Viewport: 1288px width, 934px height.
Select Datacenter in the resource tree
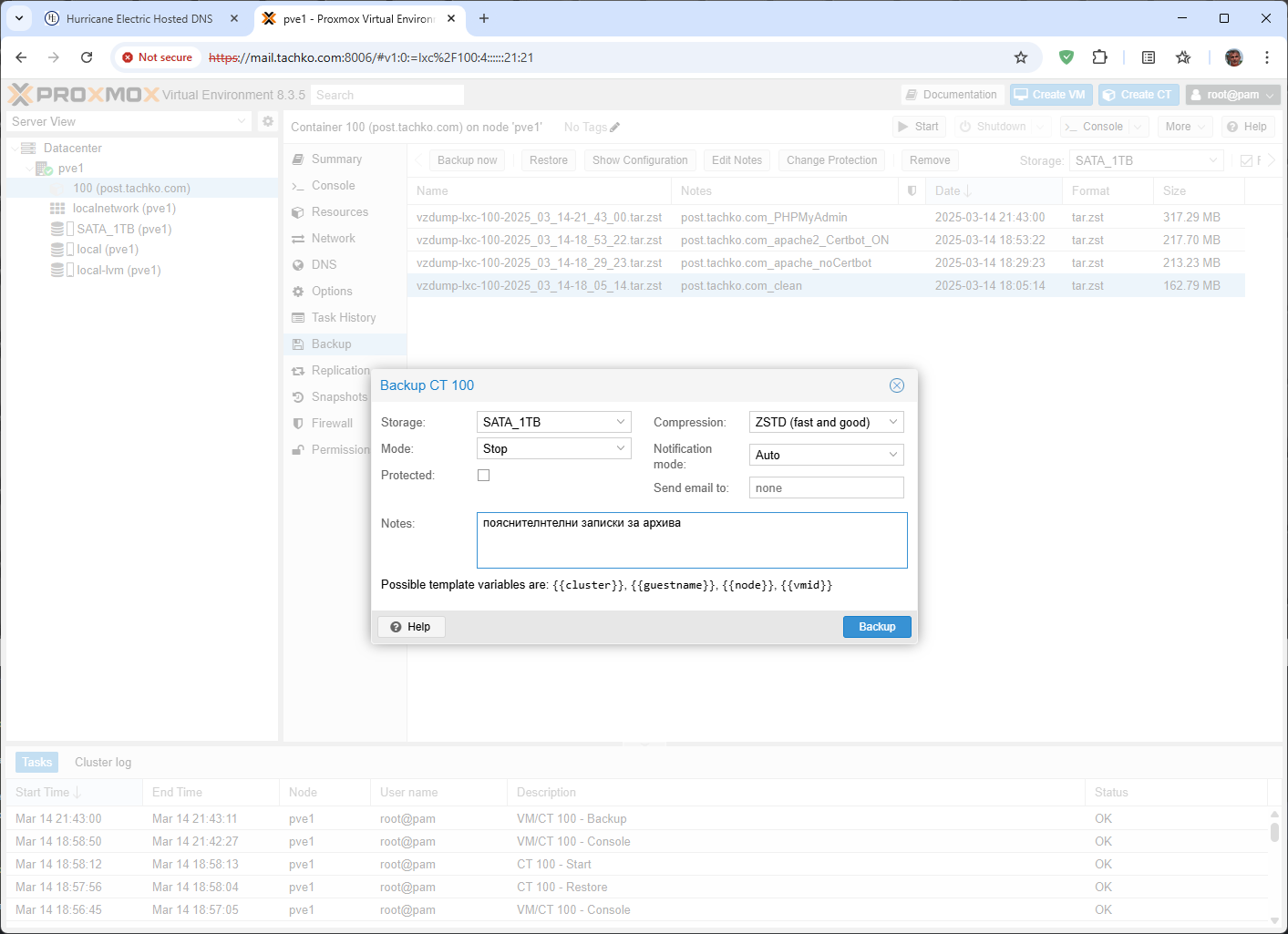73,148
